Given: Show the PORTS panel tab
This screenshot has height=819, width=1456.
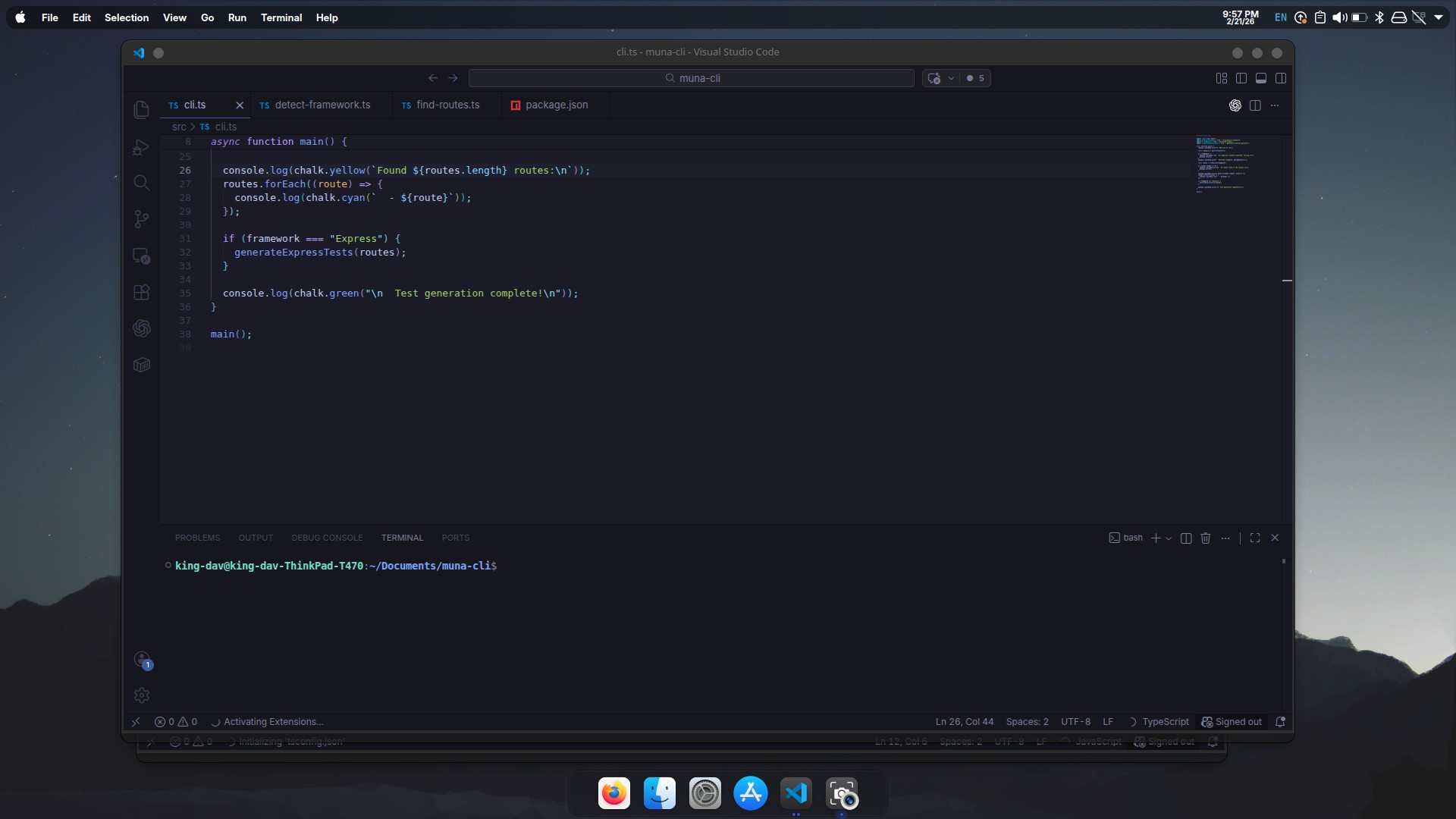Looking at the screenshot, I should pyautogui.click(x=456, y=538).
